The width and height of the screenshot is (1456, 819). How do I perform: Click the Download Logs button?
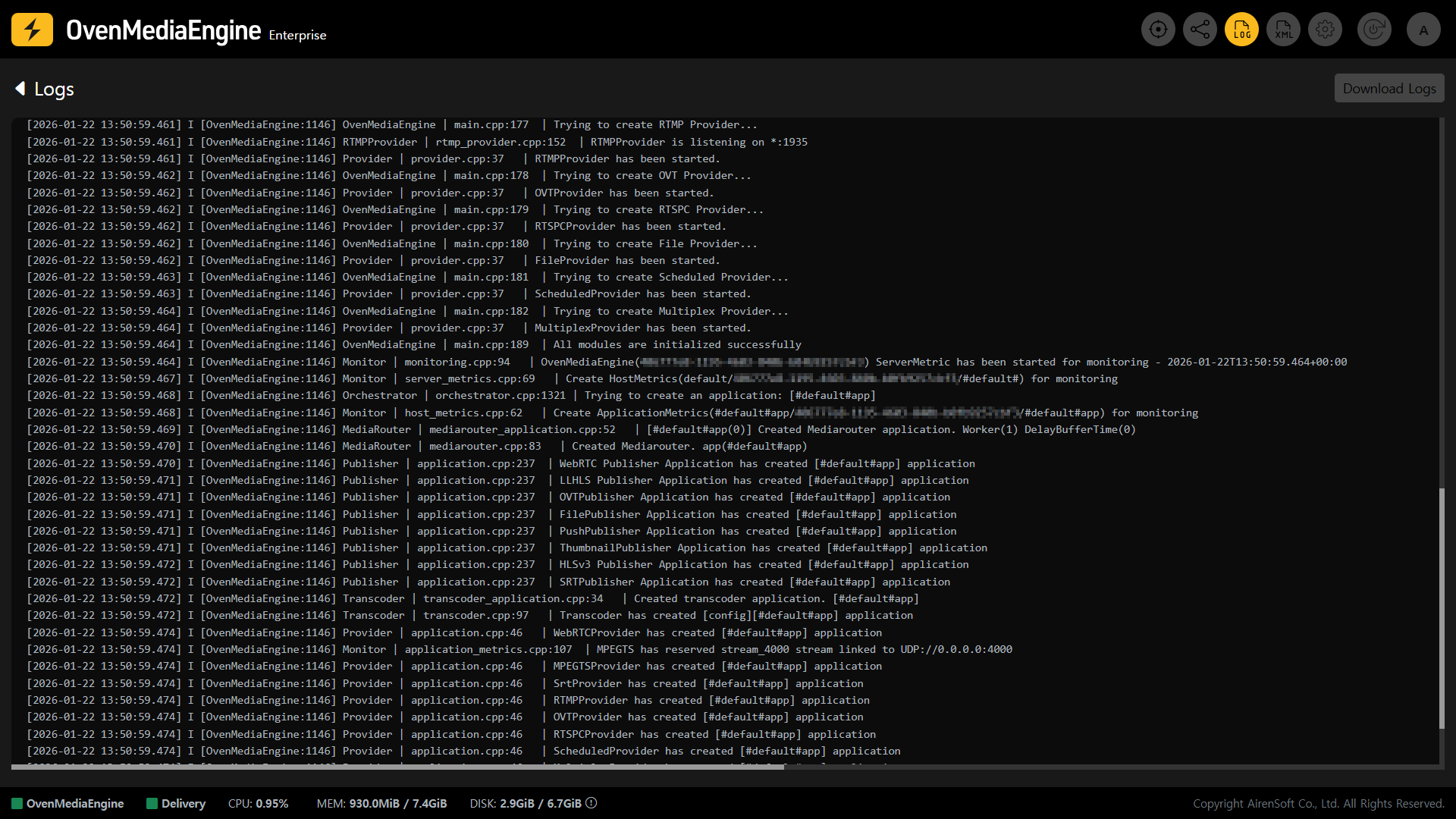pyautogui.click(x=1389, y=89)
